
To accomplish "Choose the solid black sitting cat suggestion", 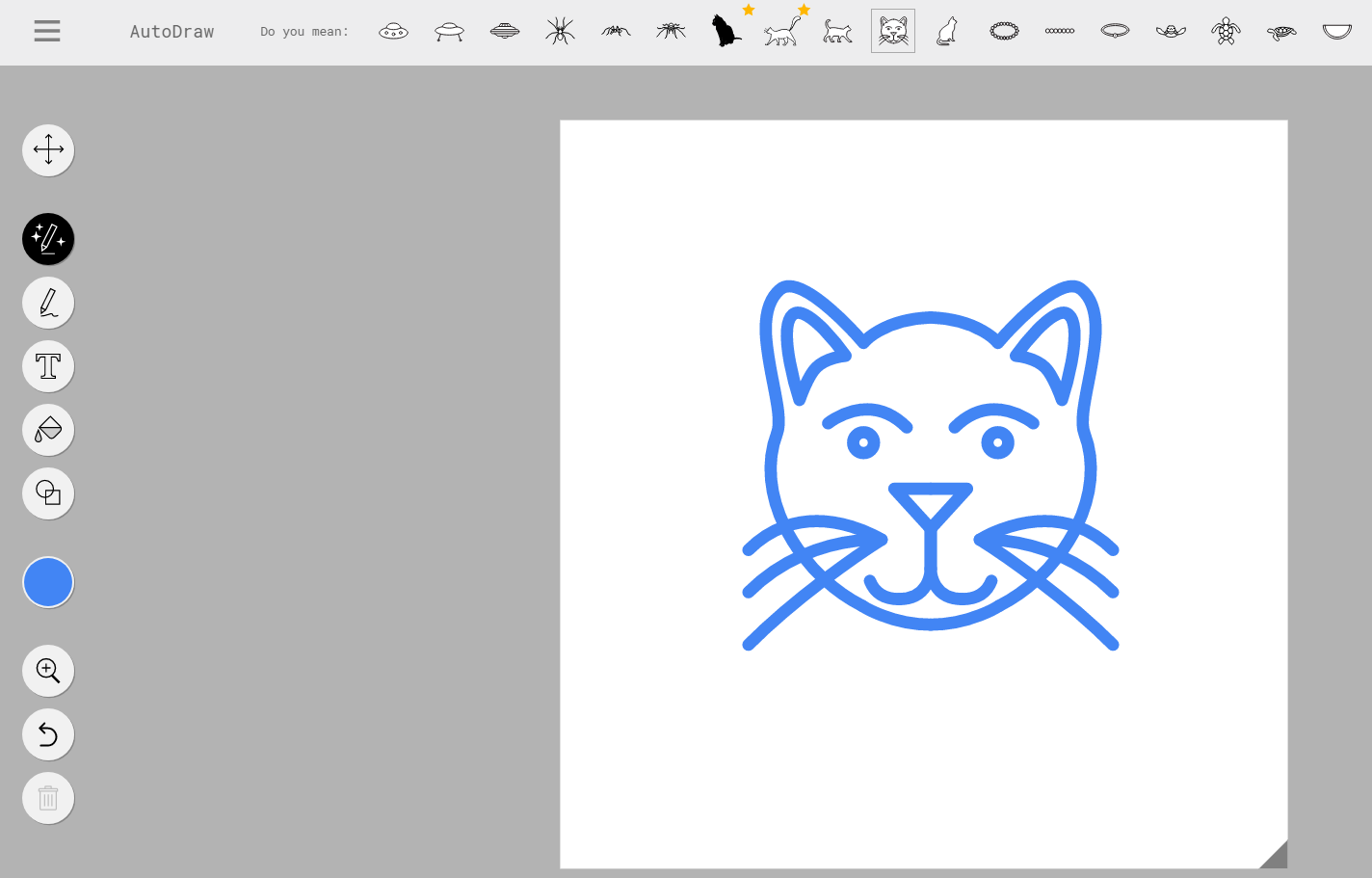I will pos(726,32).
